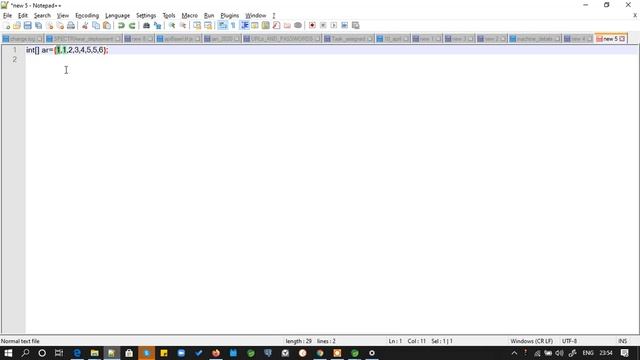Click the INS insert mode indicator

(x=622, y=341)
